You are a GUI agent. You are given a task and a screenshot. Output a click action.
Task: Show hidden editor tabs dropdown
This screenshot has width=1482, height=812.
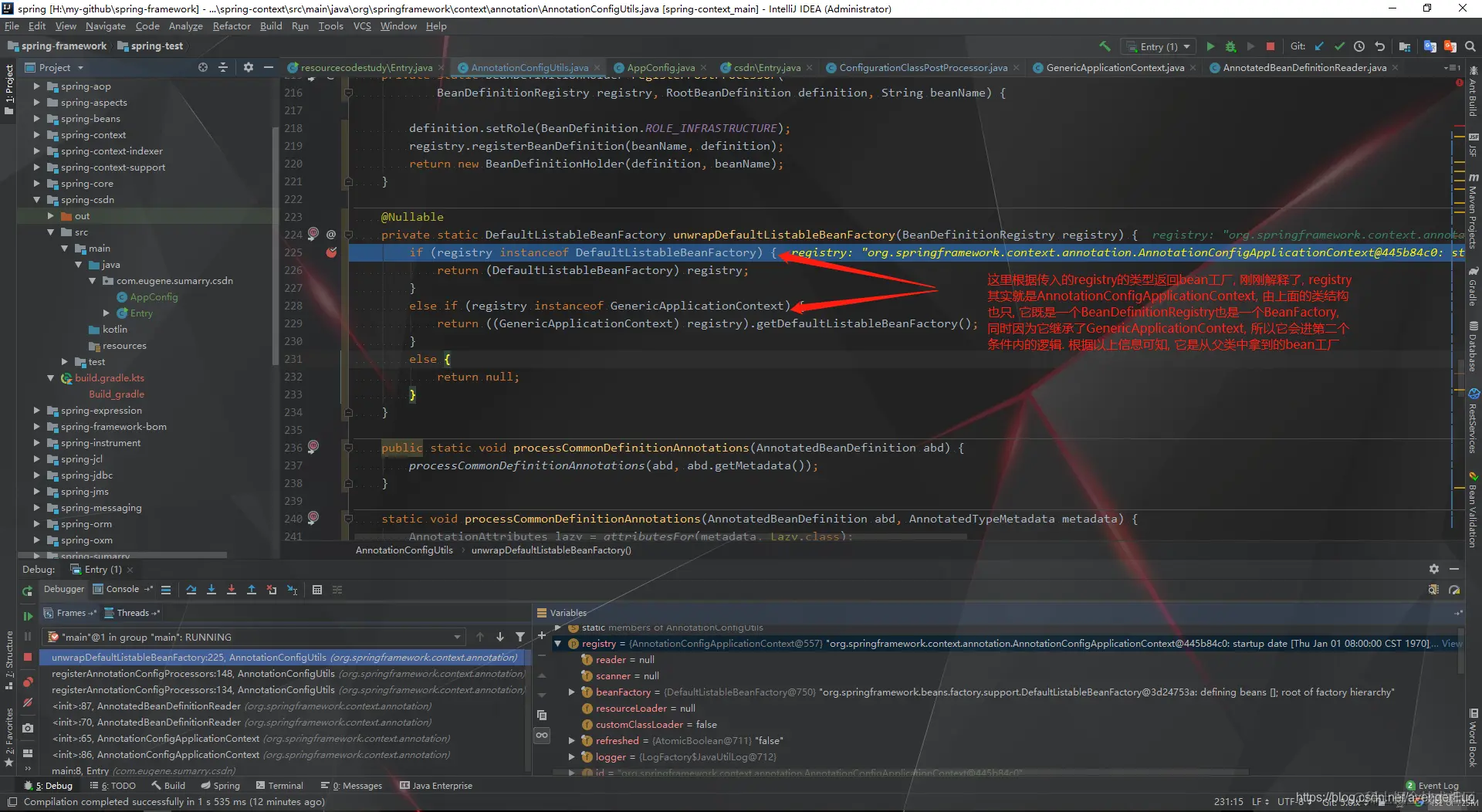(x=1451, y=68)
